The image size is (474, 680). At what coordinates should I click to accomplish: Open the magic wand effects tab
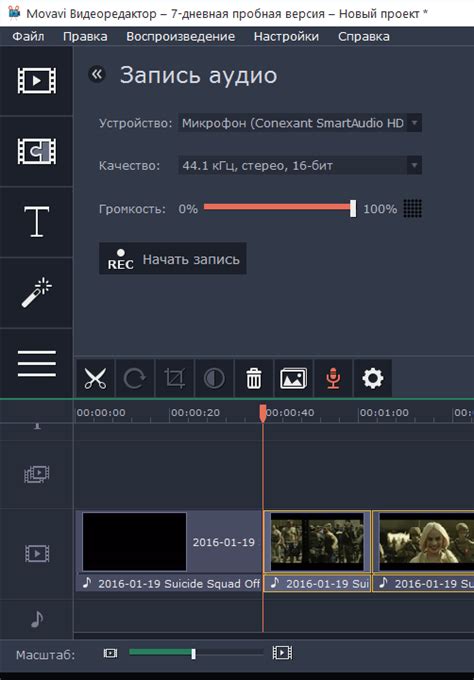coord(36,293)
